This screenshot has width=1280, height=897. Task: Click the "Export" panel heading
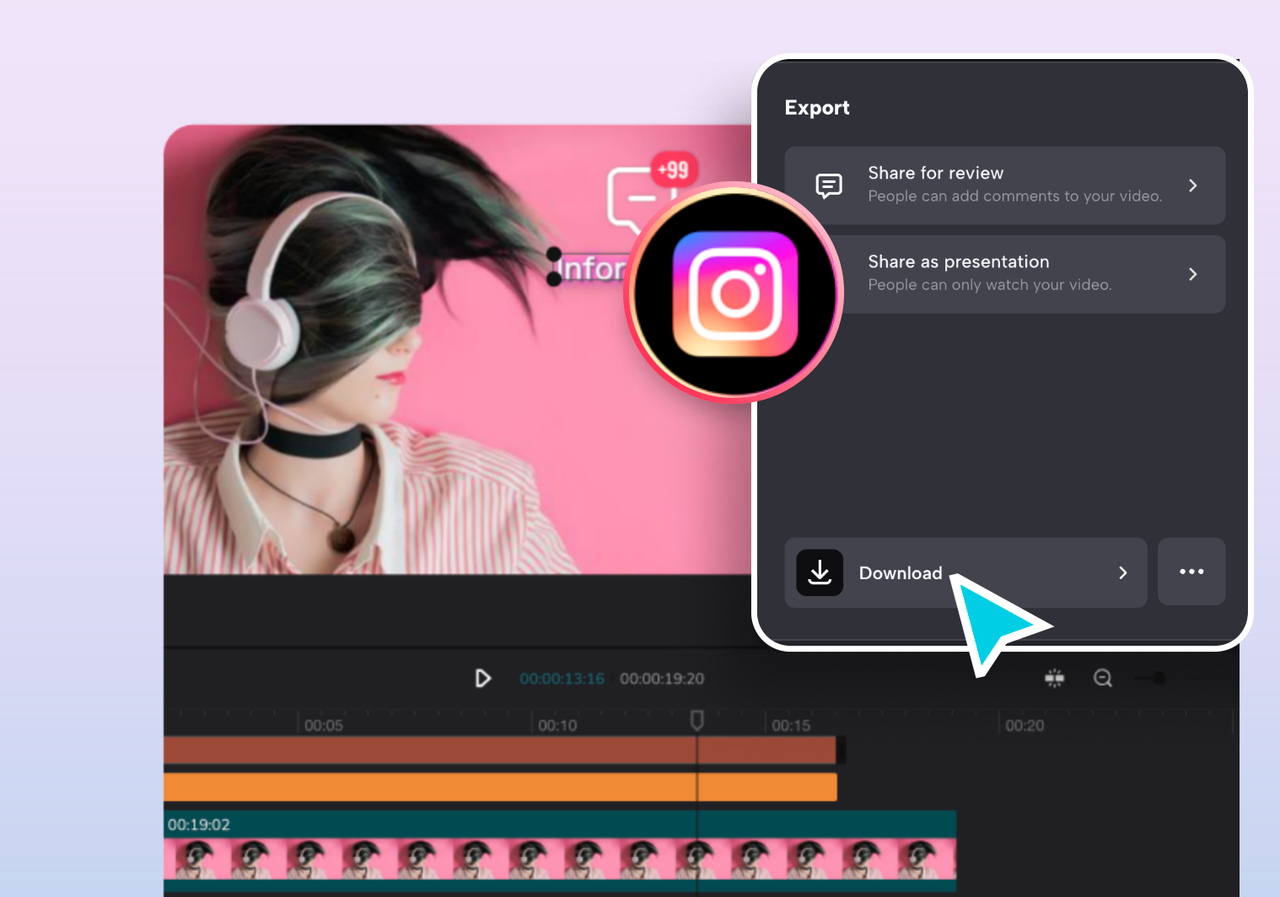point(817,108)
